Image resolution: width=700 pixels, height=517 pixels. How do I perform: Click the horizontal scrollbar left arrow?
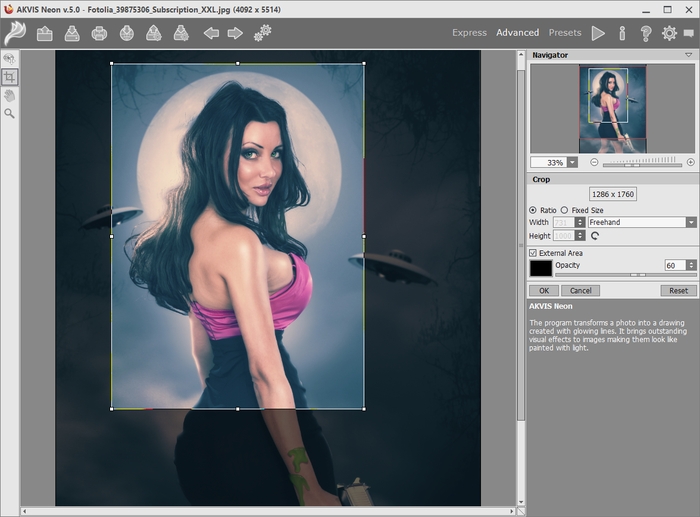pyautogui.click(x=25, y=511)
